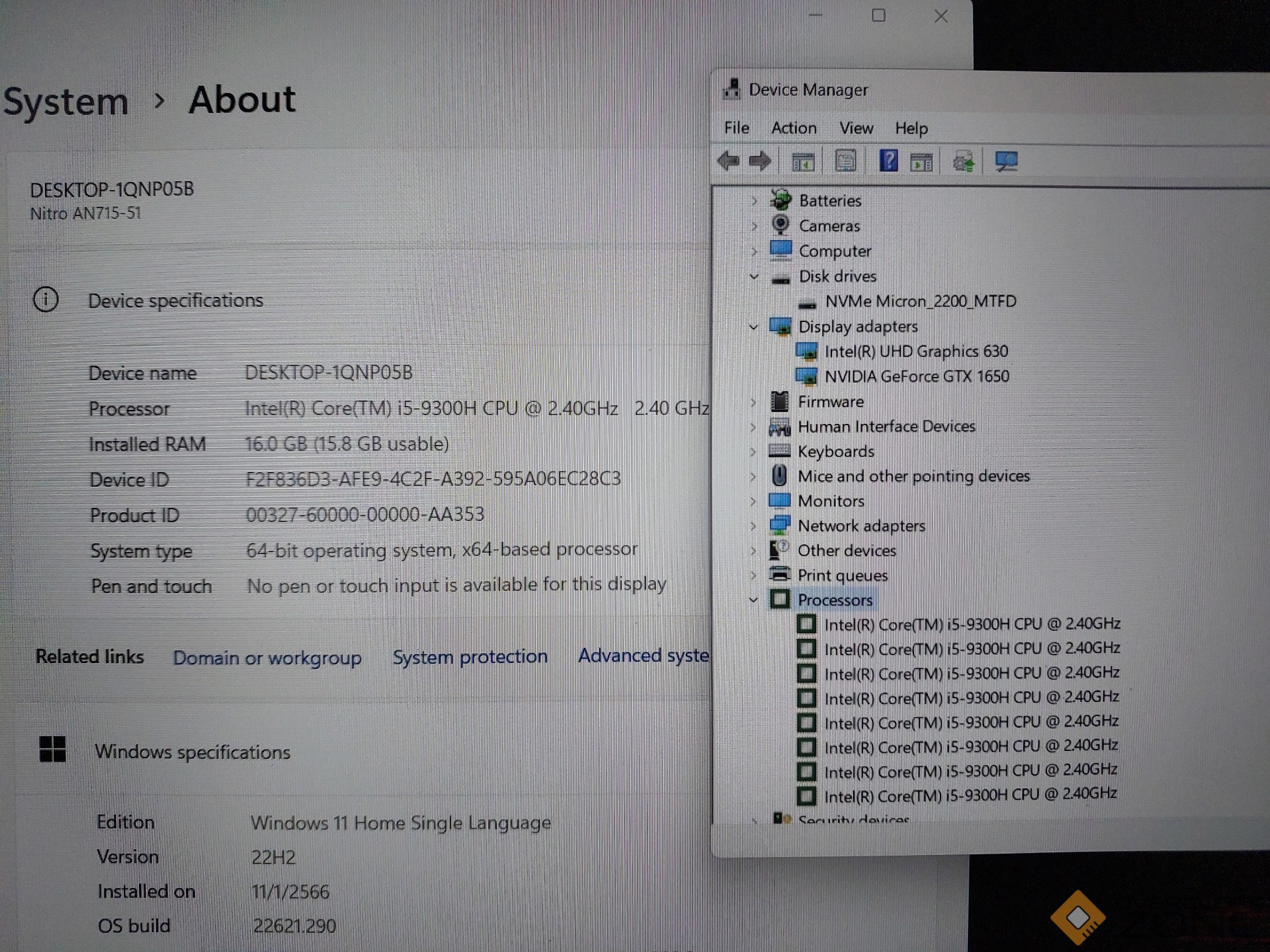
Task: Collapse the Disk drives node
Action: (x=754, y=277)
